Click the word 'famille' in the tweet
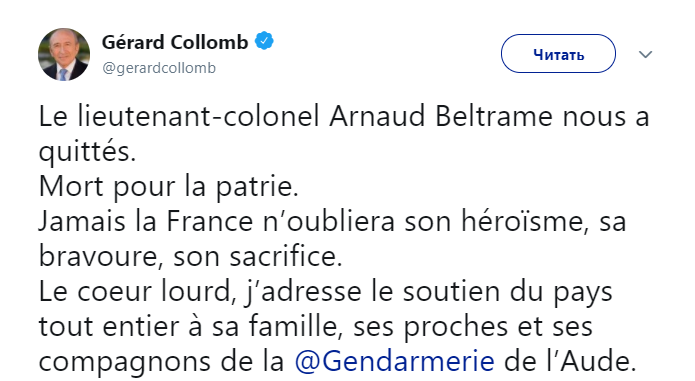 click(x=295, y=326)
